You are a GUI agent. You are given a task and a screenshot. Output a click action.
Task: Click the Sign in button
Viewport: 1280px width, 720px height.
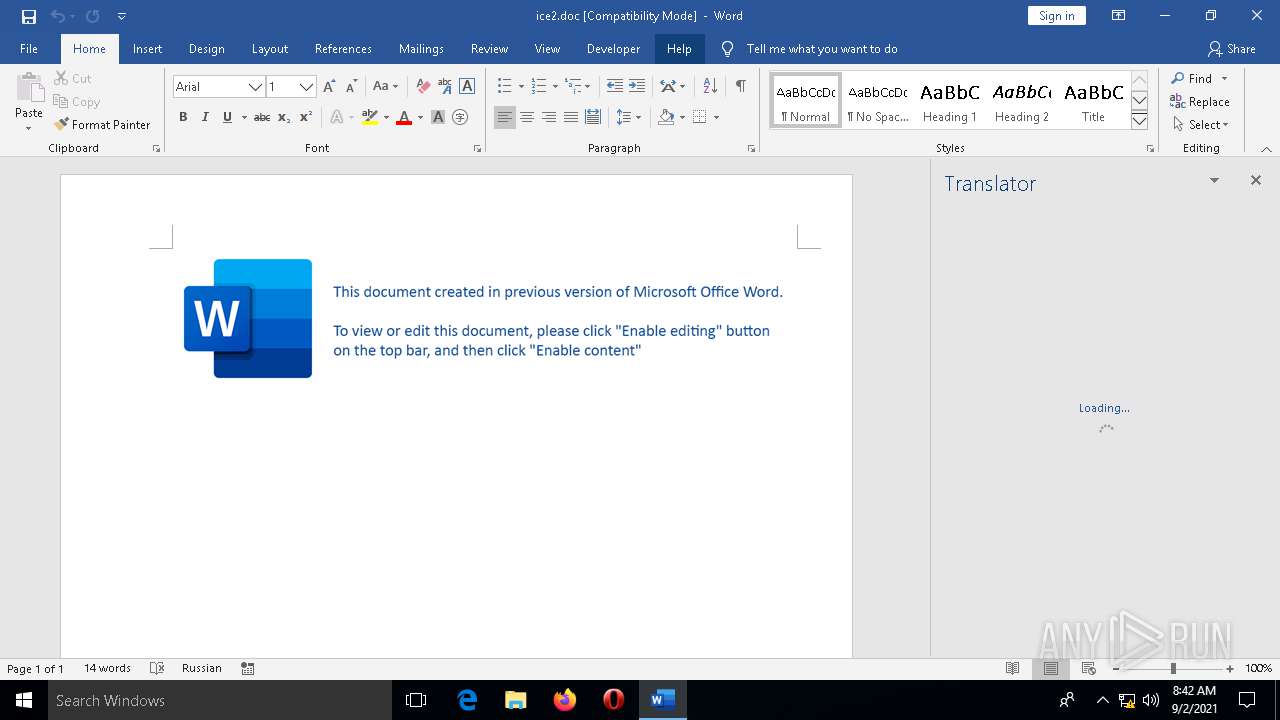pos(1056,16)
